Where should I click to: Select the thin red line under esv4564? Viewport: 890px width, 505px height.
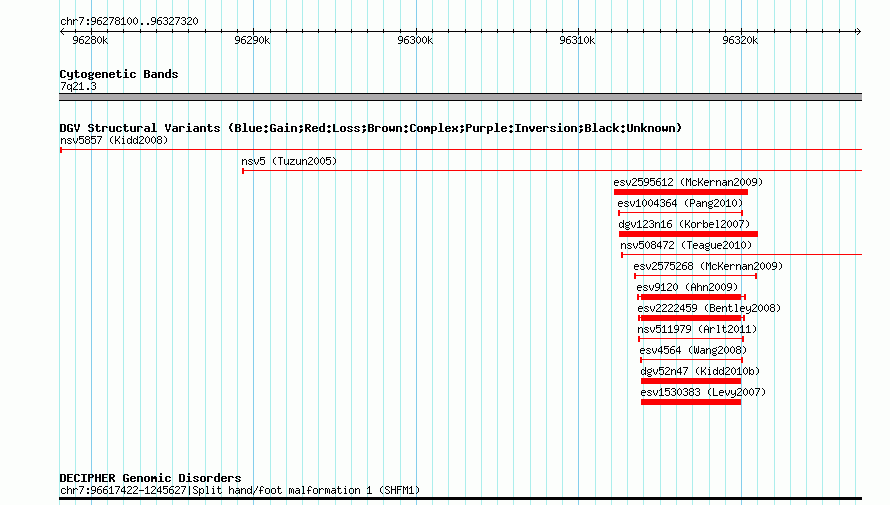[691, 360]
